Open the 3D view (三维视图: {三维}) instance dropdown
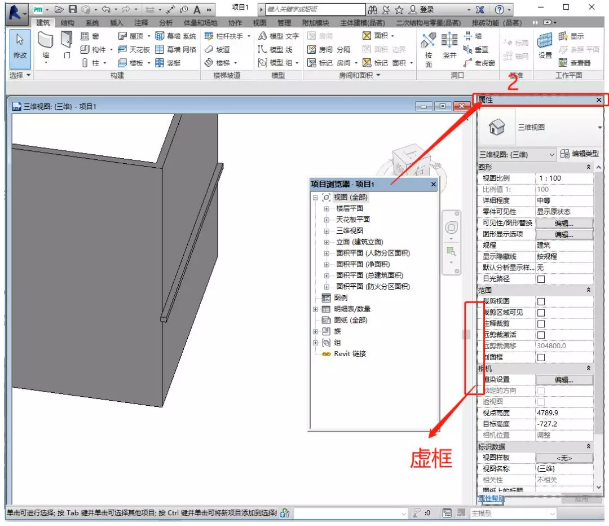Viewport: 609px width, 526px height. [x=517, y=155]
